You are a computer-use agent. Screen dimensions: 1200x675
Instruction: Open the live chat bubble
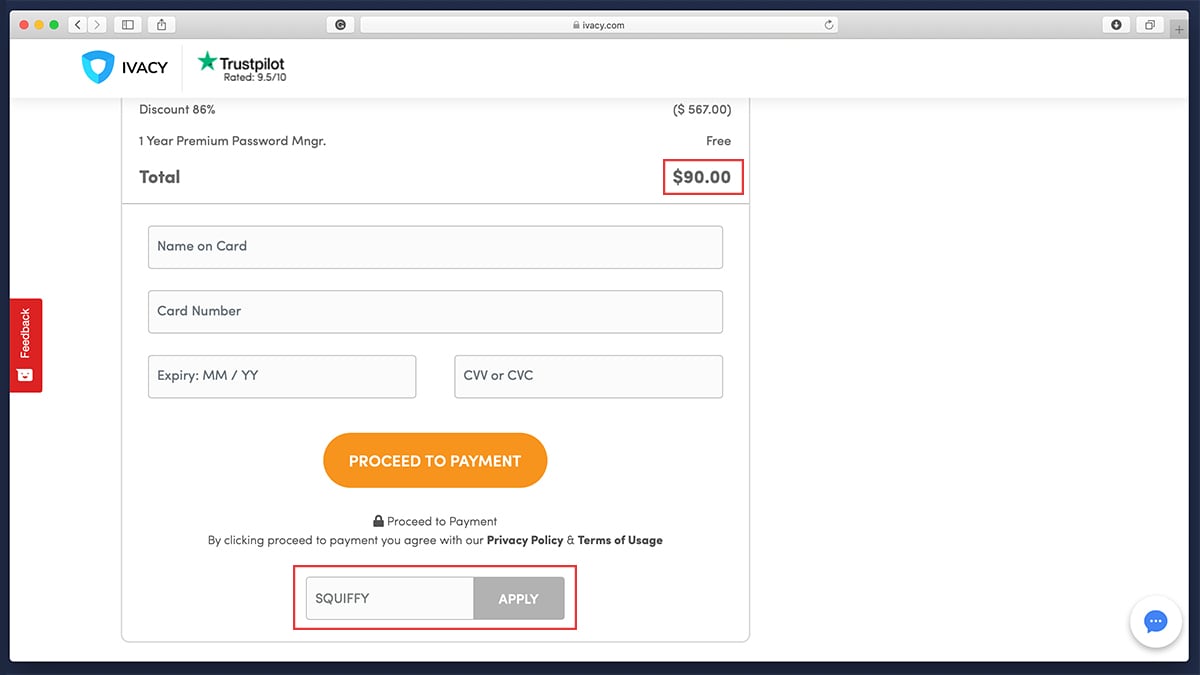pyautogui.click(x=1156, y=621)
